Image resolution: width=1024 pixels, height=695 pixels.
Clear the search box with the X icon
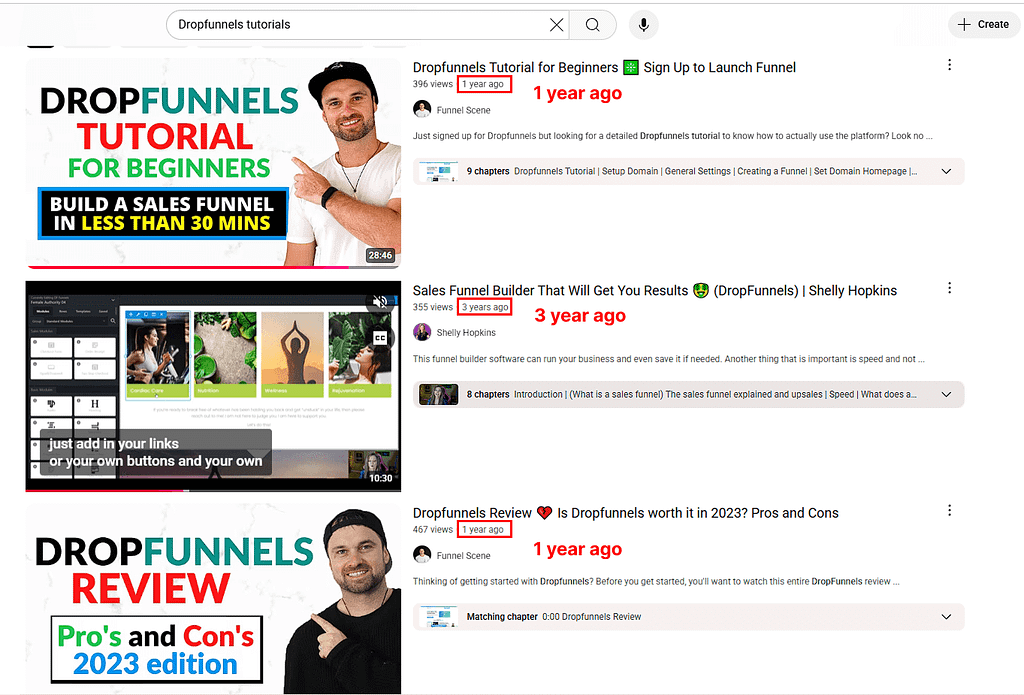pyautogui.click(x=556, y=25)
